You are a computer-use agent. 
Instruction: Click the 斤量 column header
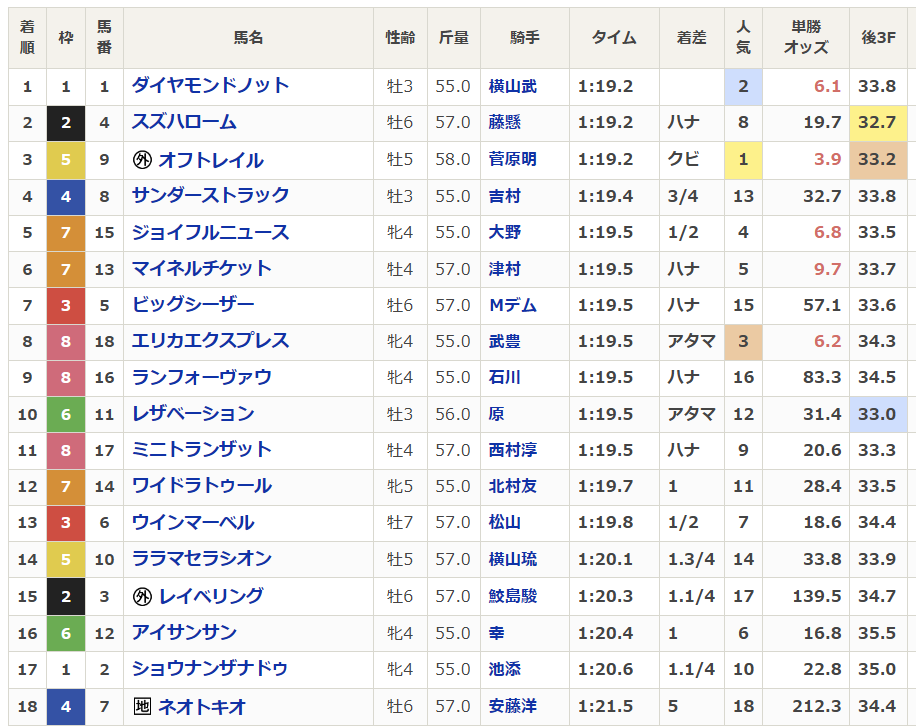(x=454, y=37)
